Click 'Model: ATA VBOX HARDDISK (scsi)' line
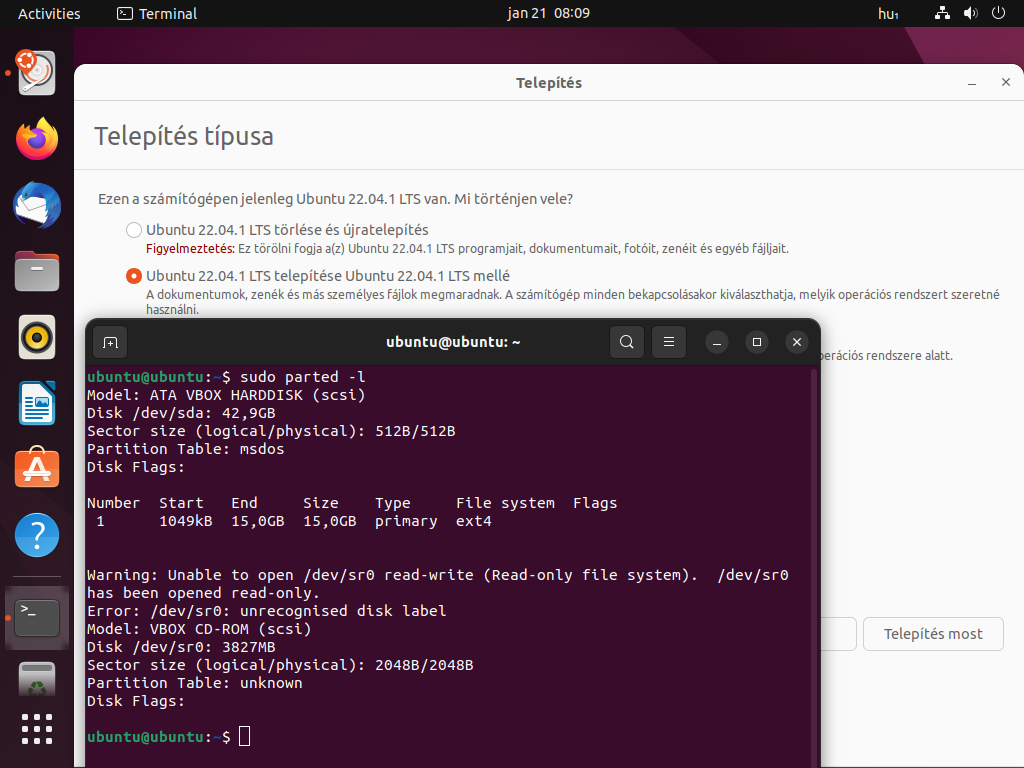Image resolution: width=1024 pixels, height=768 pixels. click(226, 395)
